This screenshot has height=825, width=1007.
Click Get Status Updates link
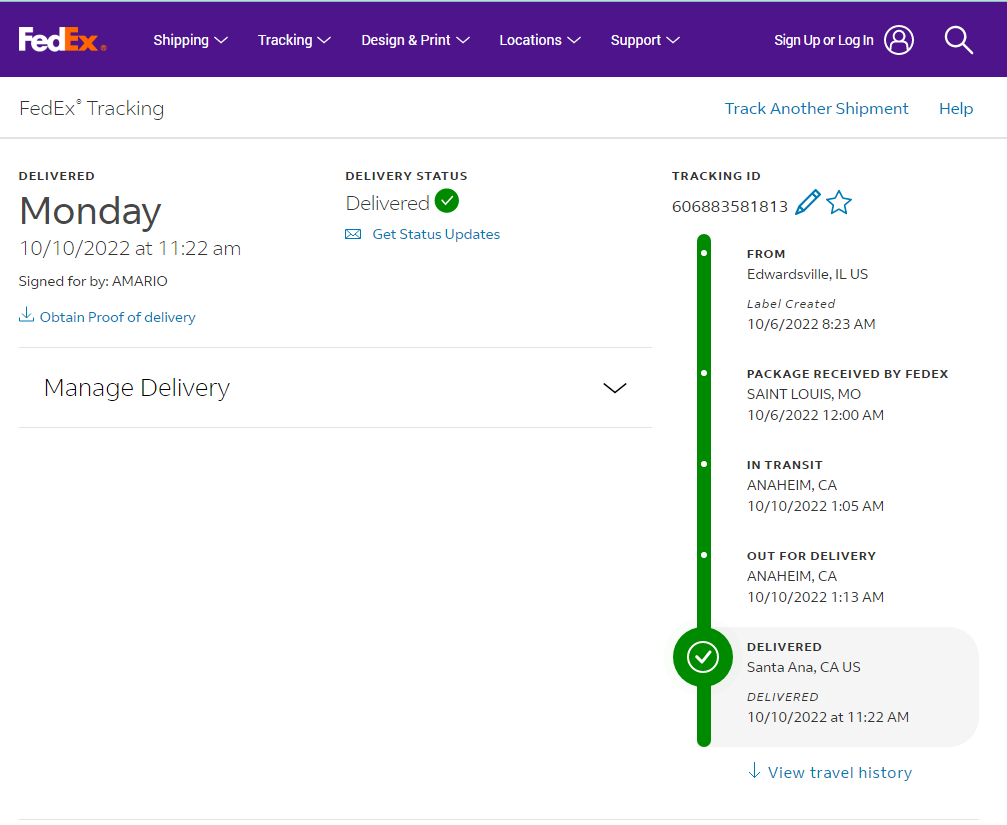click(436, 234)
